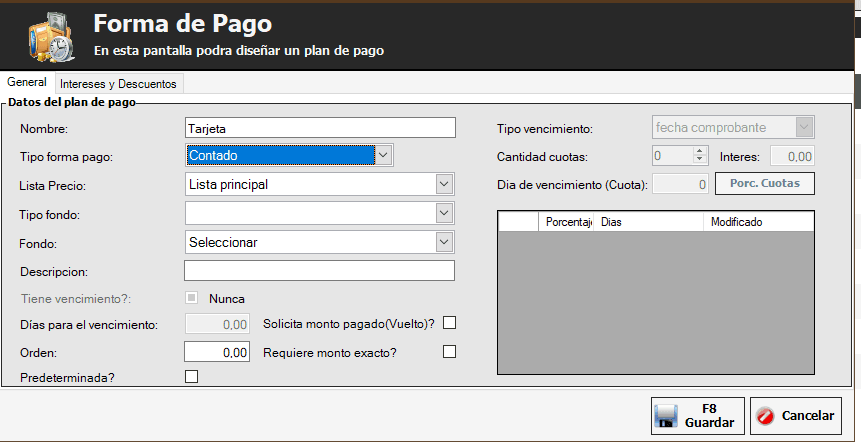Expand the Lista Precio dropdown
Screen dimensions: 861x442
click(444, 184)
